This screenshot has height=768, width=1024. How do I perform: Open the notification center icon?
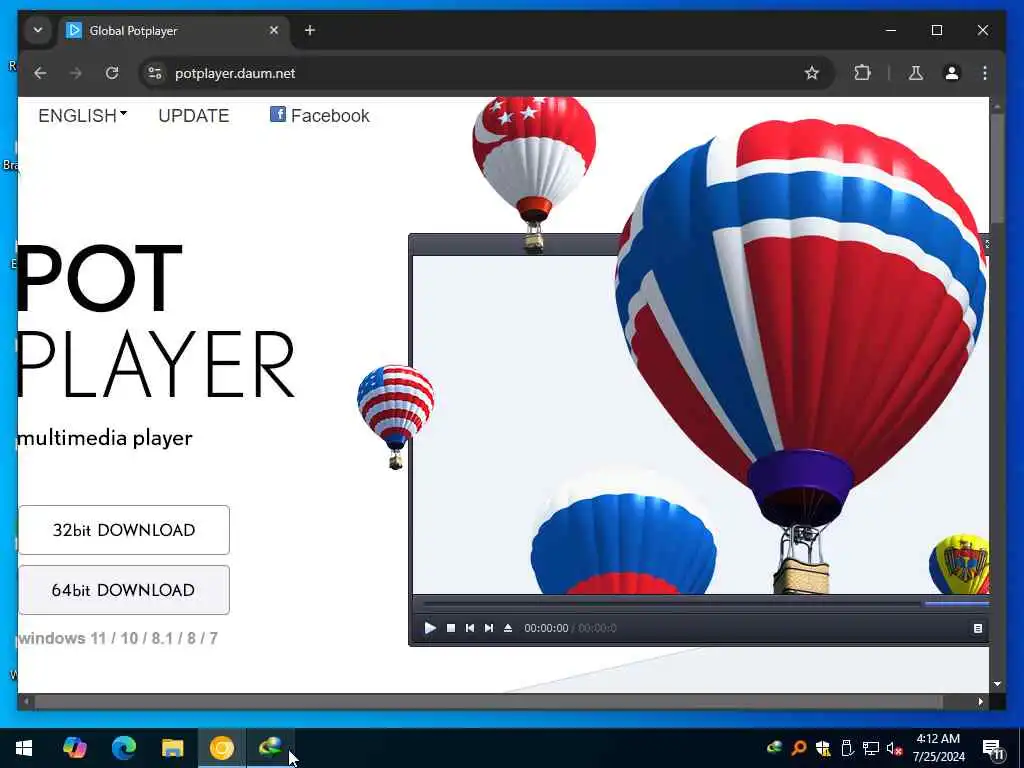tap(993, 748)
